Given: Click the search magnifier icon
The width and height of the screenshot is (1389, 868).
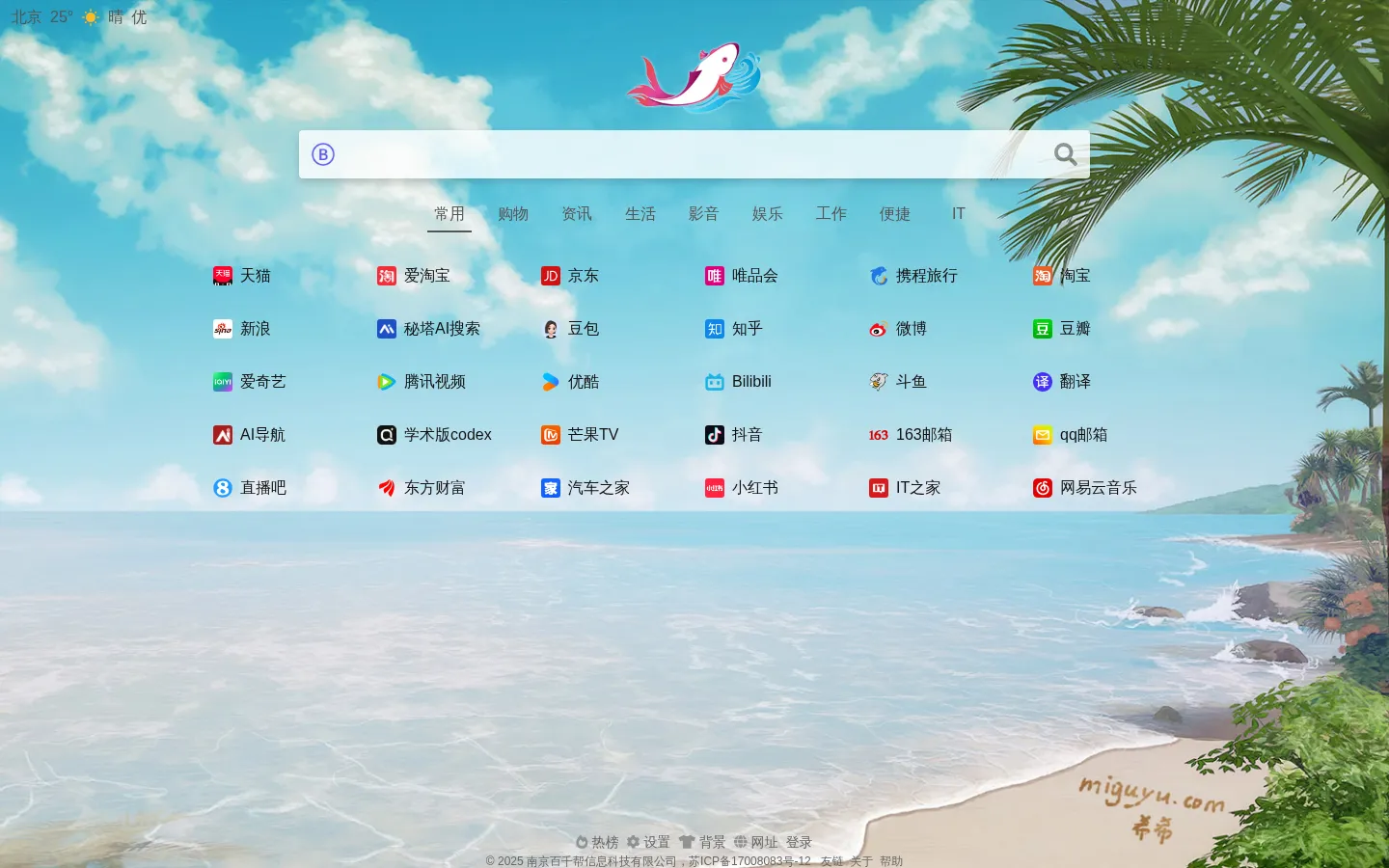Looking at the screenshot, I should tap(1065, 154).
